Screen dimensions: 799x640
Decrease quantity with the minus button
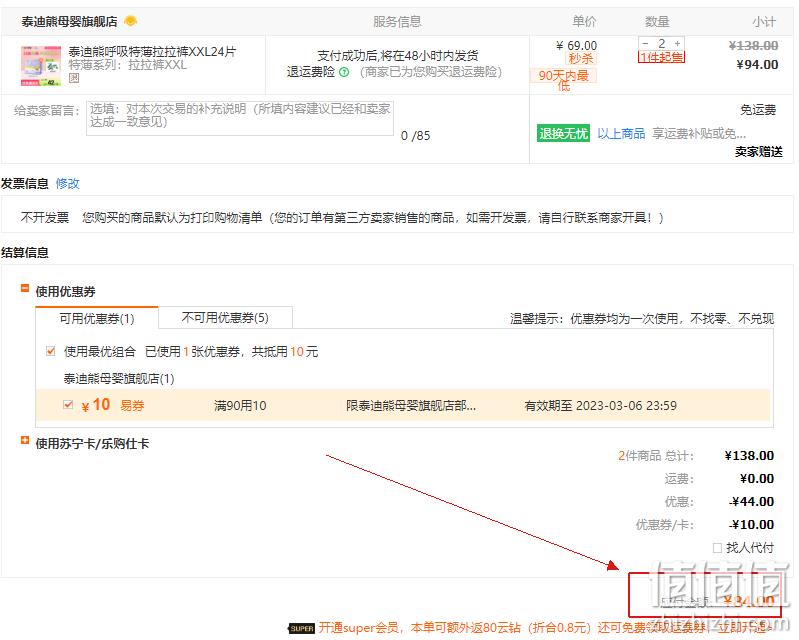coord(645,43)
